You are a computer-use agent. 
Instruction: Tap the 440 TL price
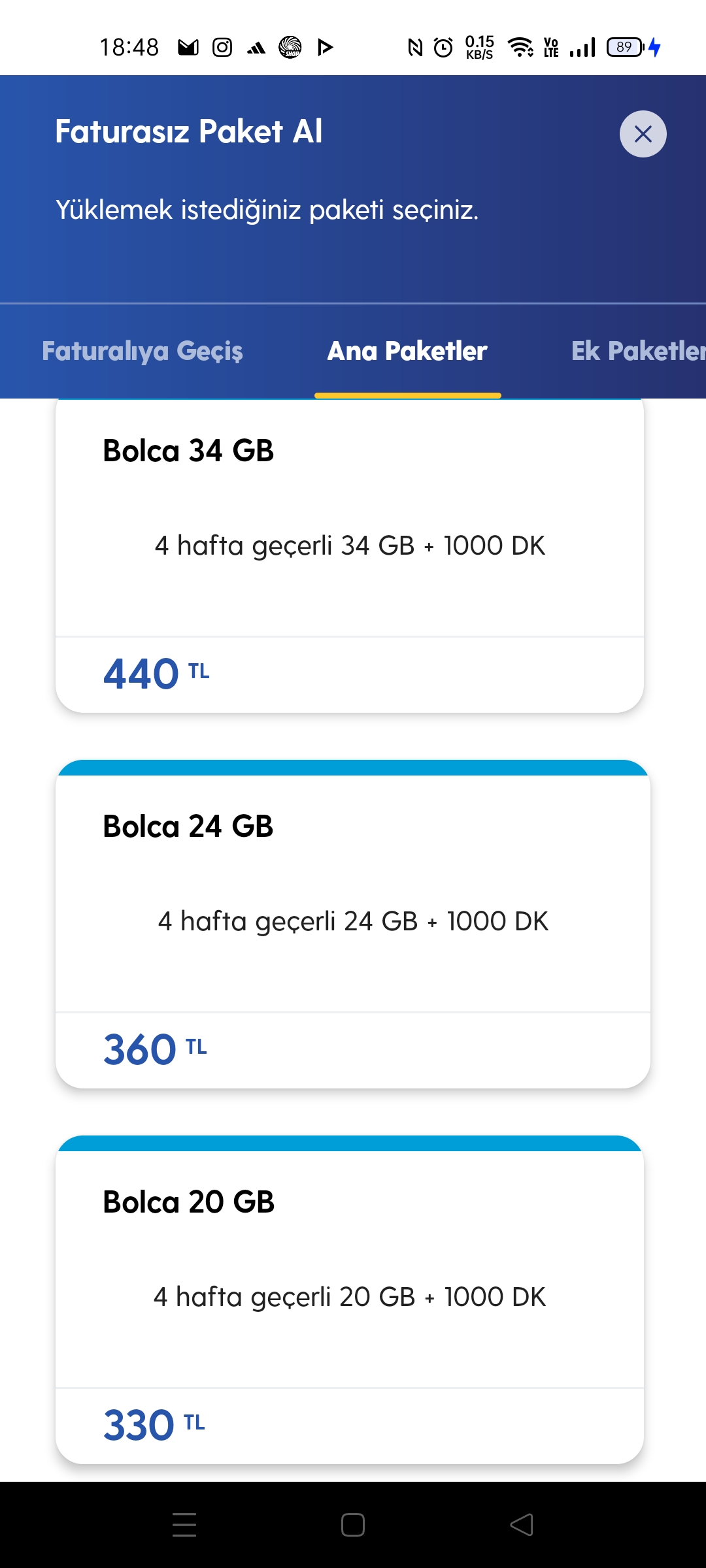(x=156, y=674)
